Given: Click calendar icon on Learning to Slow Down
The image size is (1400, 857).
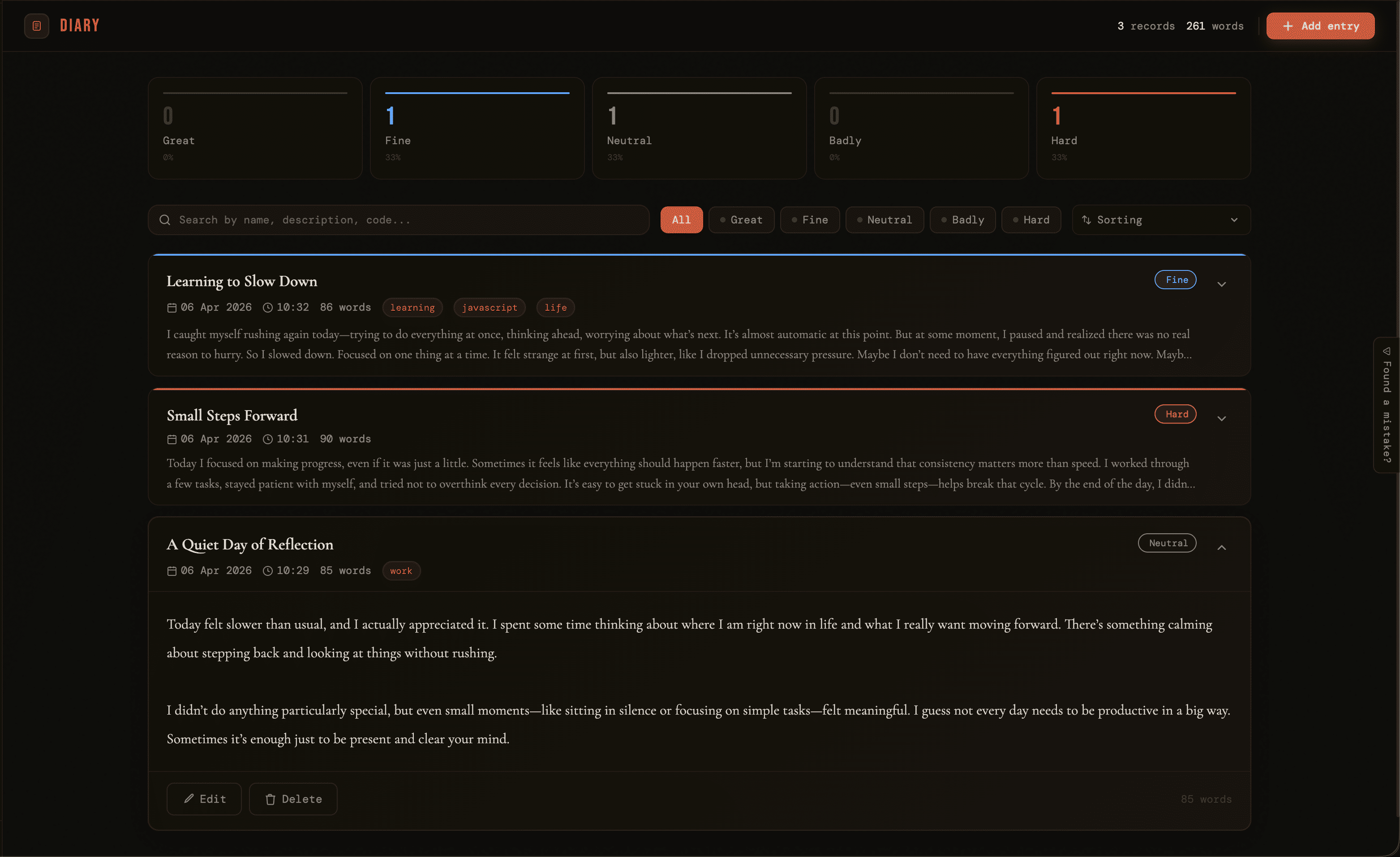Looking at the screenshot, I should [x=172, y=308].
